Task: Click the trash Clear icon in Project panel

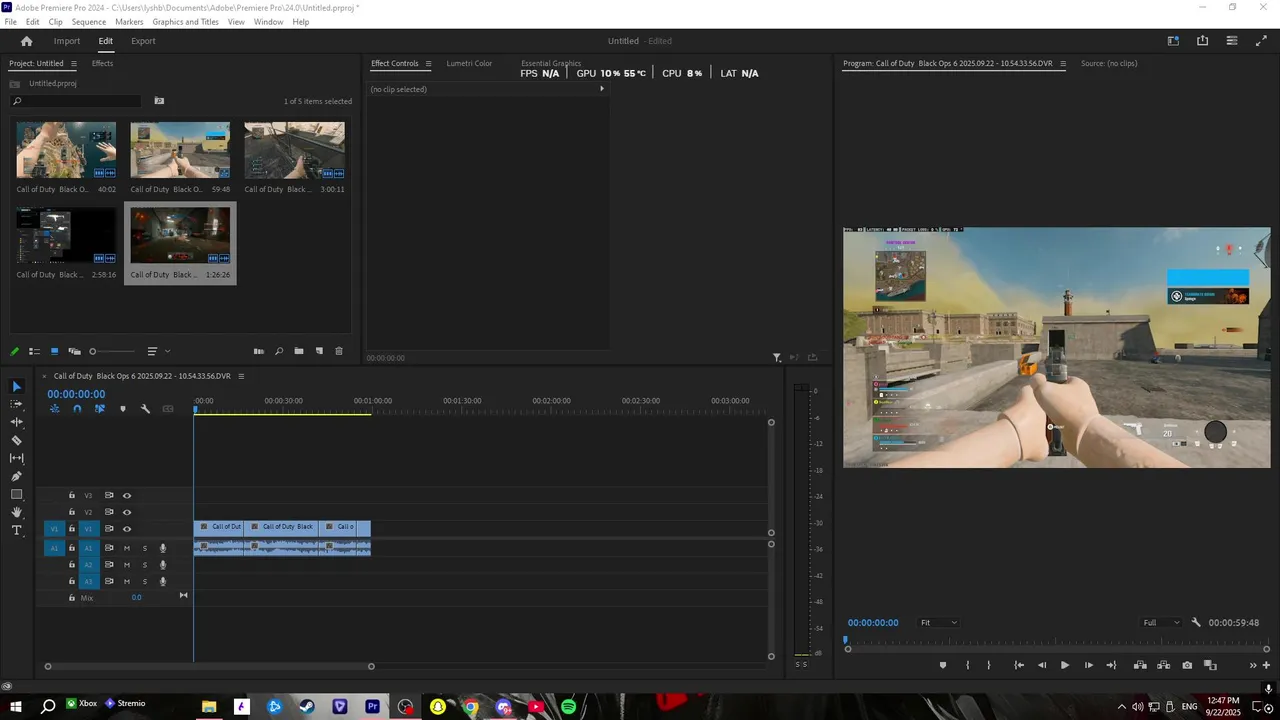Action: coord(339,351)
